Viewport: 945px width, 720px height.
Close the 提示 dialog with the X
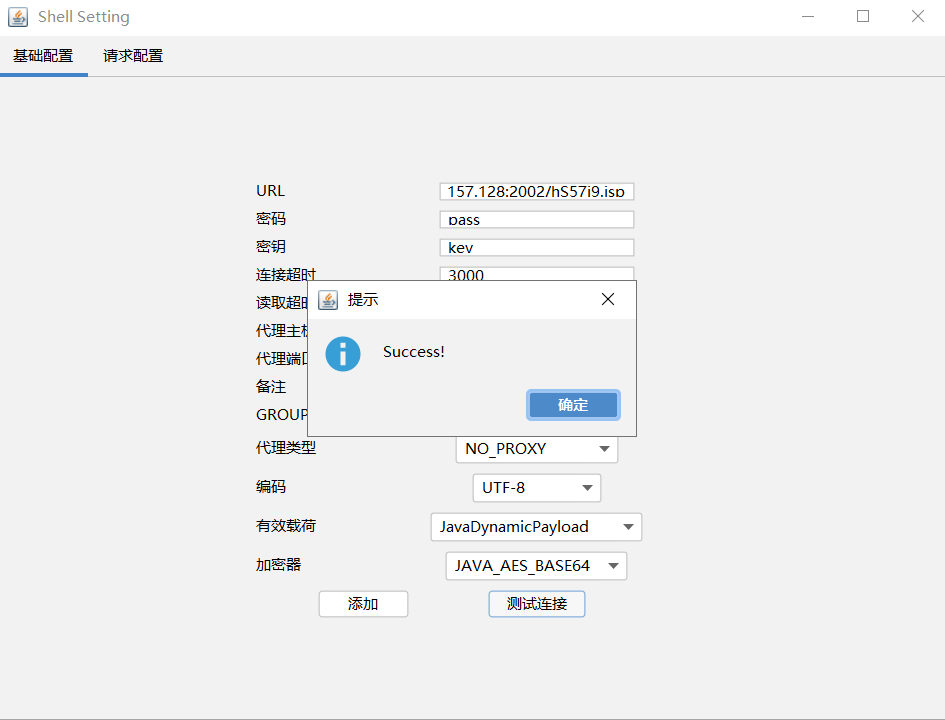608,299
